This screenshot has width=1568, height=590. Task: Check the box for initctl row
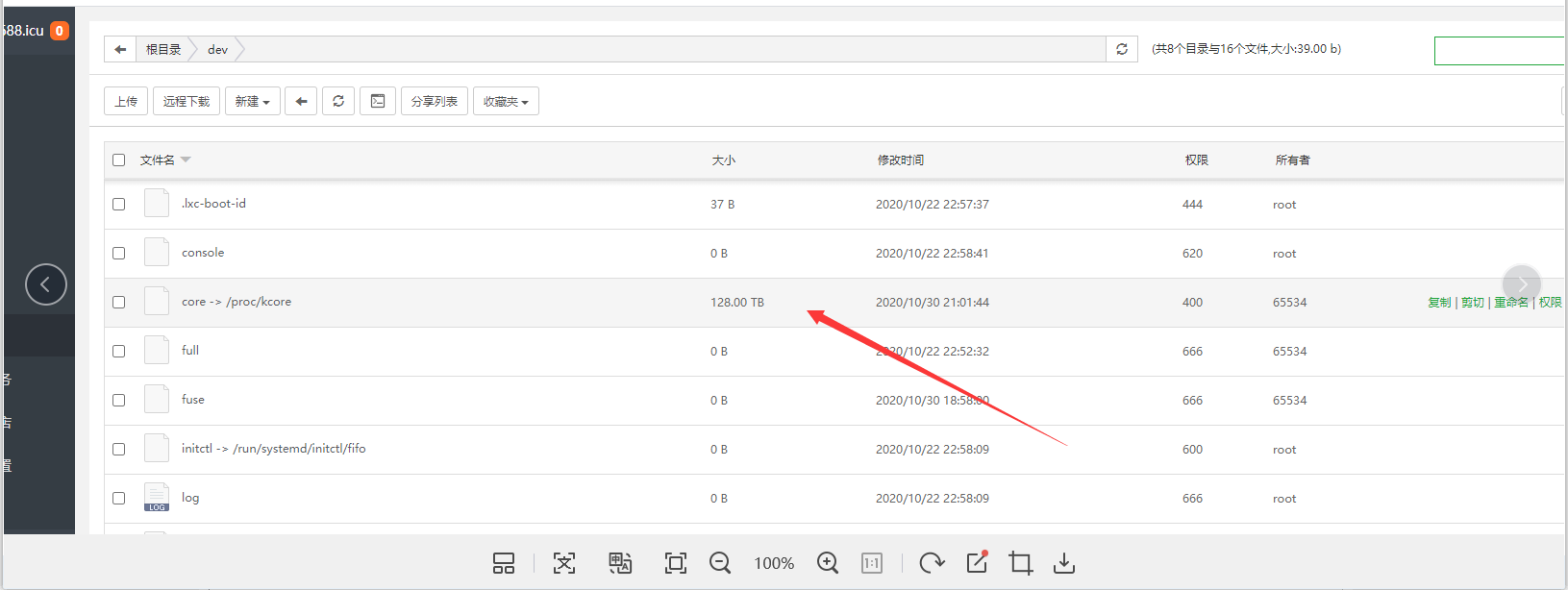tap(119, 450)
